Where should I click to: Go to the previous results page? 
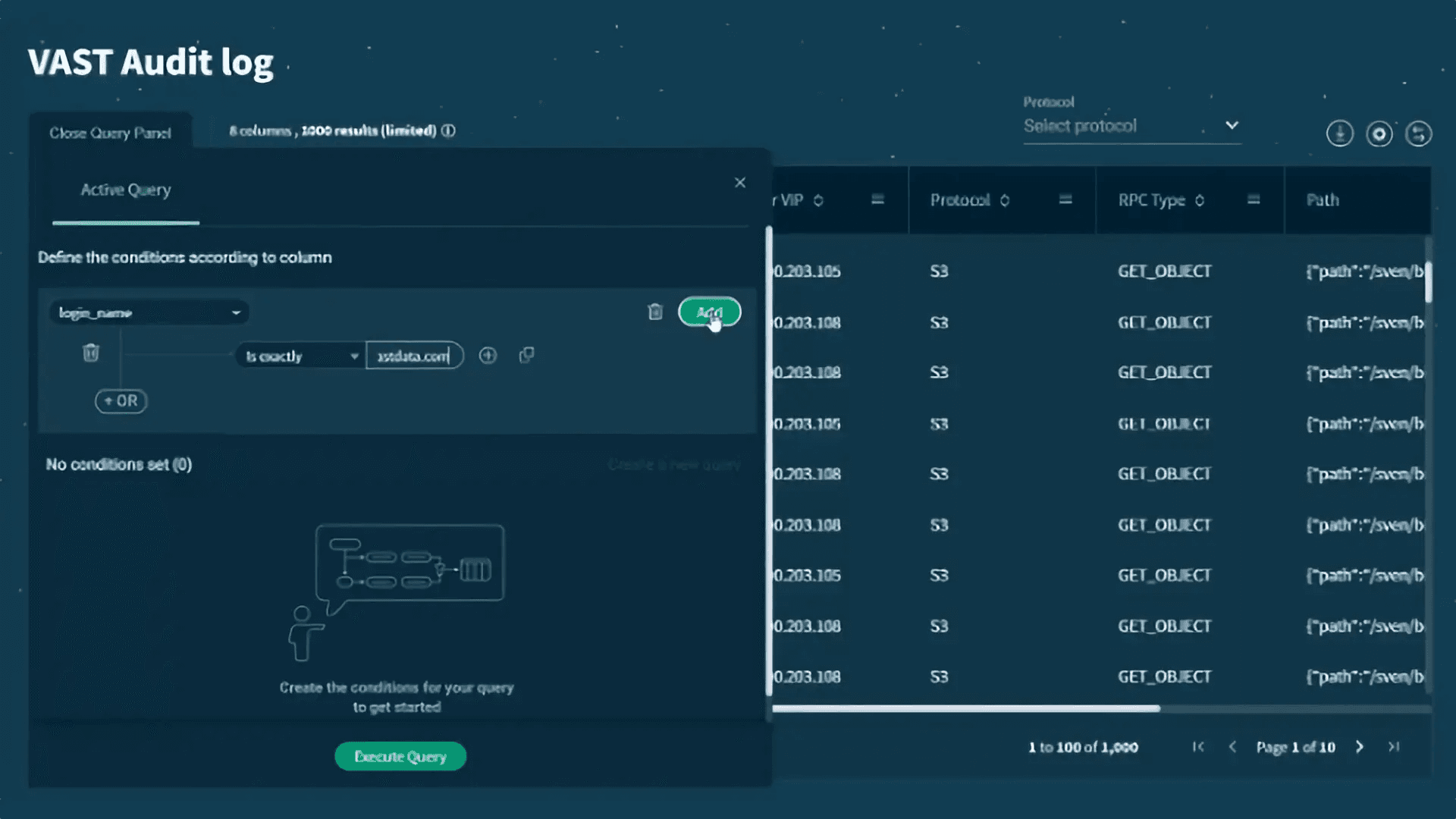click(1232, 747)
